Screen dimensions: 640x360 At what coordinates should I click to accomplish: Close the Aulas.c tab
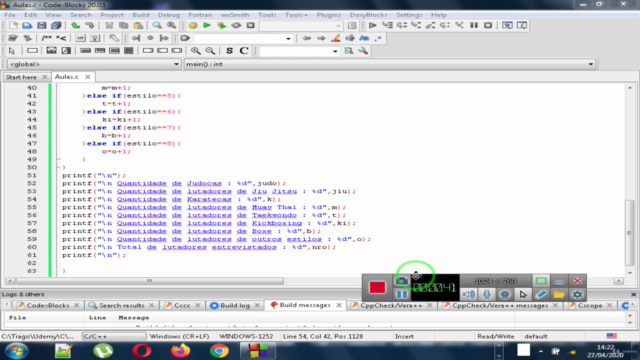tap(87, 77)
